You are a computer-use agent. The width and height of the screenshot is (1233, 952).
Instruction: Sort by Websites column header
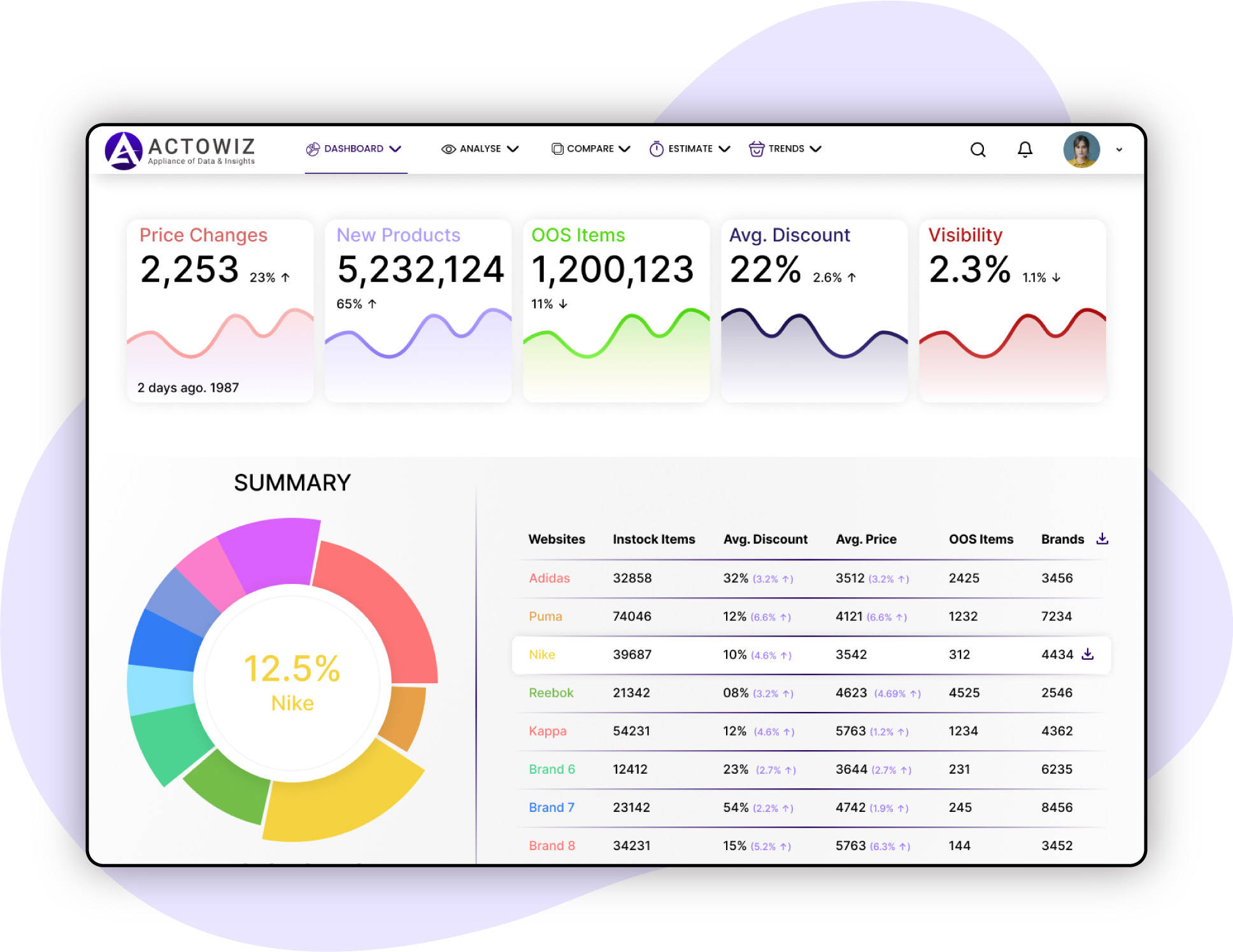click(557, 539)
